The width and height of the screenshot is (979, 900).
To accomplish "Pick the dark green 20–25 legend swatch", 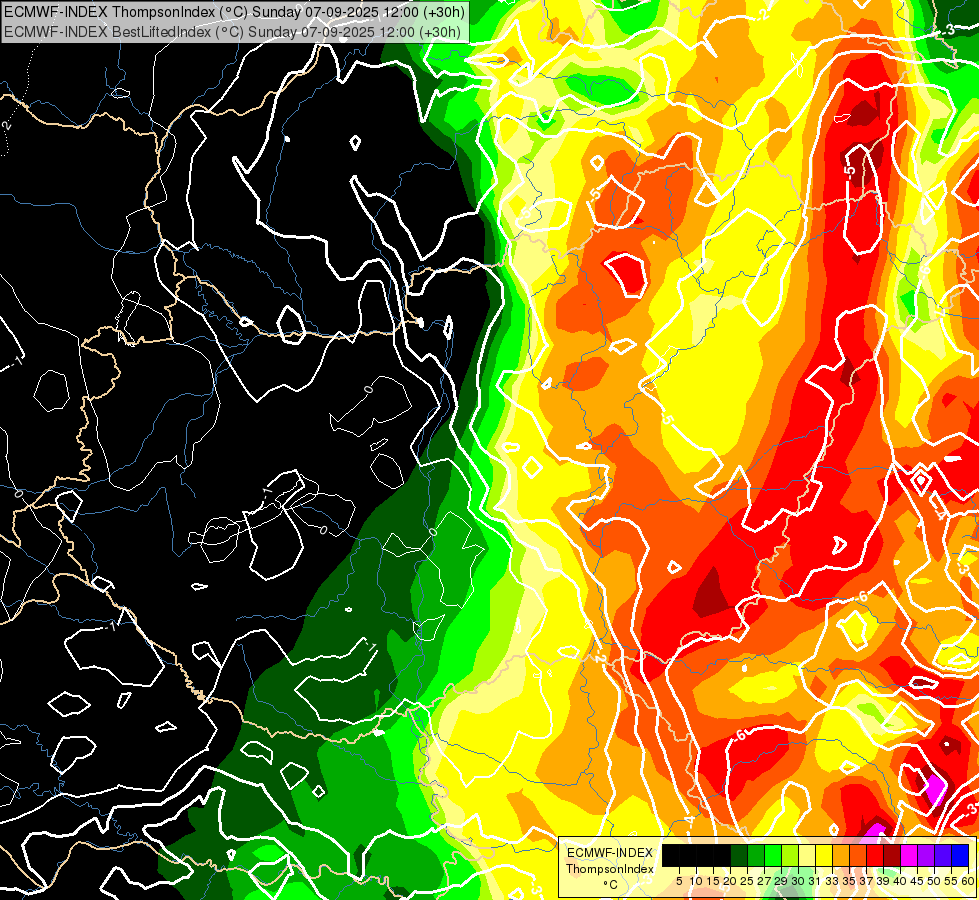I will click(x=739, y=855).
